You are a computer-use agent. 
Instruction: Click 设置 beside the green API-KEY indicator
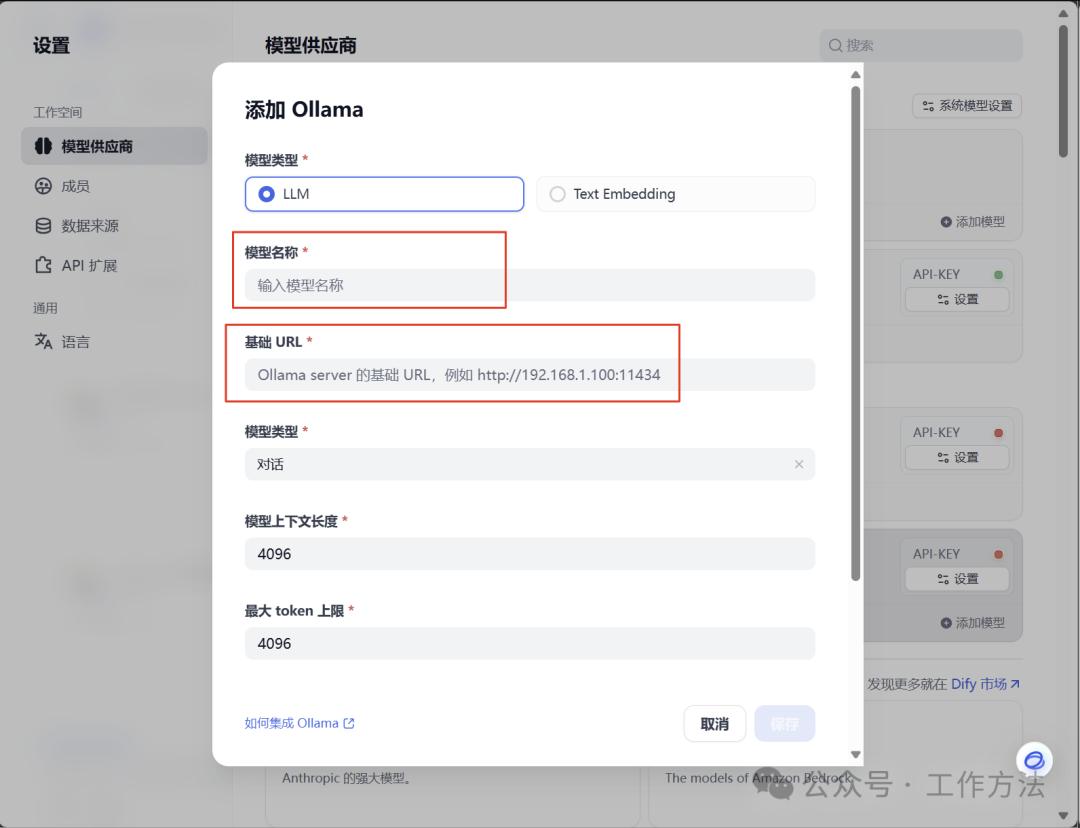(x=957, y=300)
